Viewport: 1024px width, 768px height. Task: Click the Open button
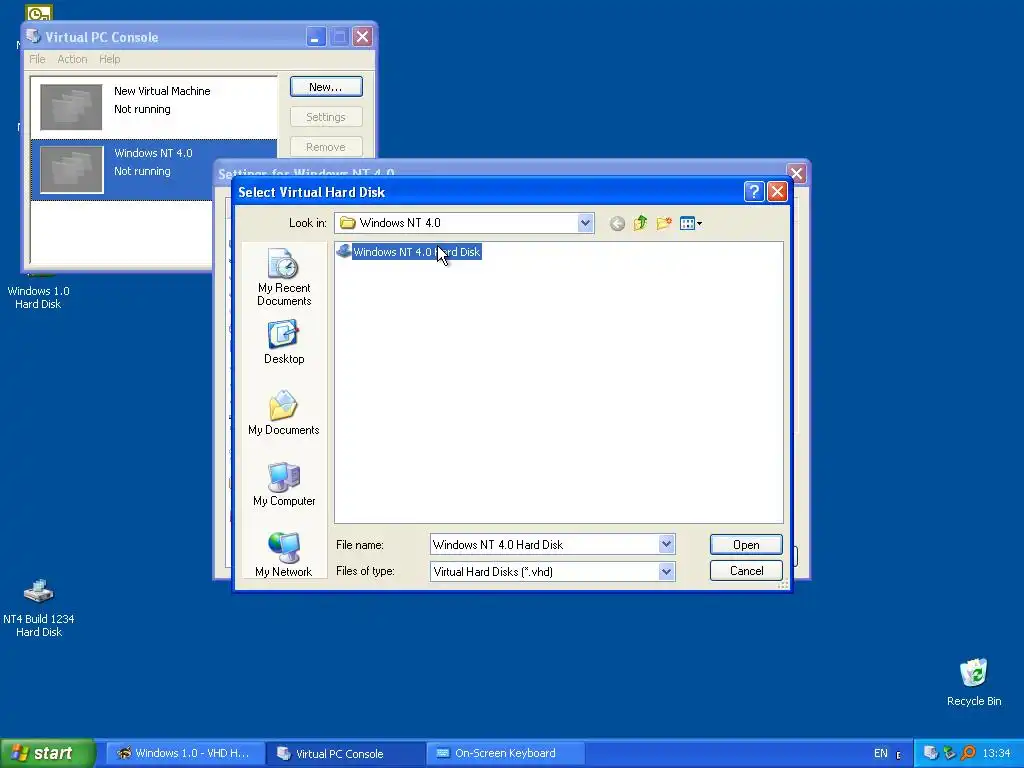point(746,545)
